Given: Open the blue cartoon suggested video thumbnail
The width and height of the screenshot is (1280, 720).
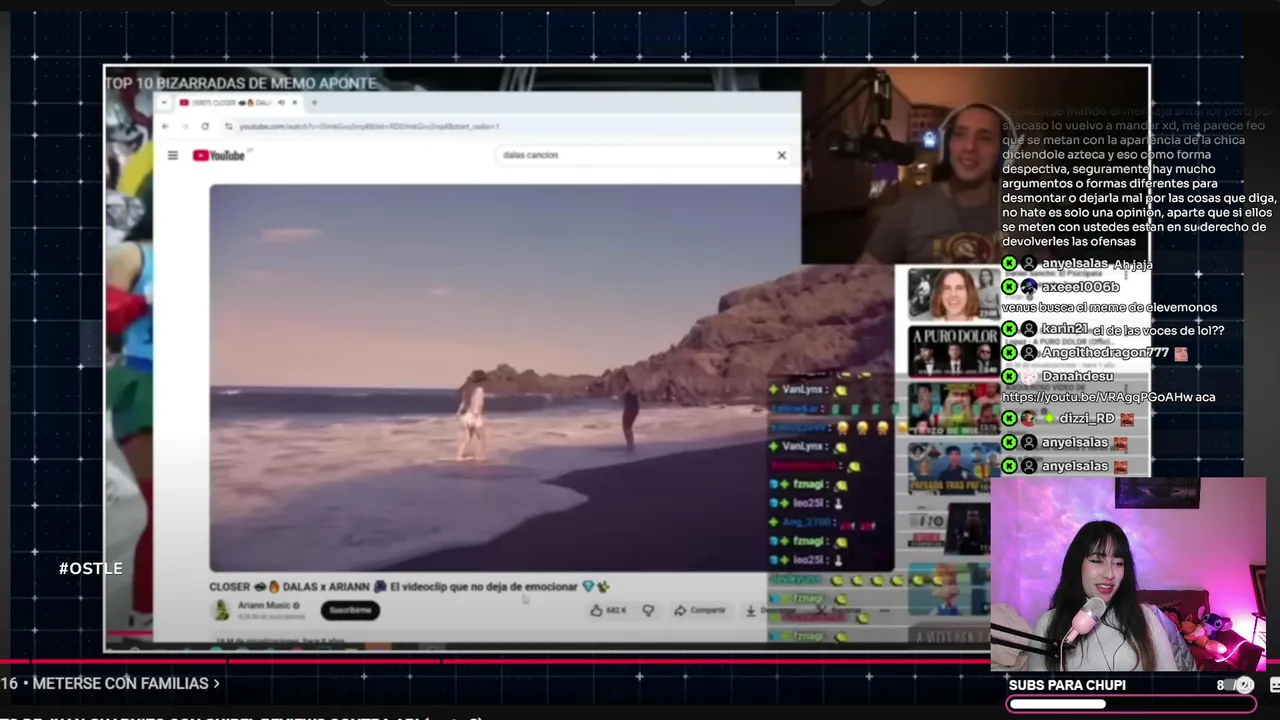Looking at the screenshot, I should (953, 467).
